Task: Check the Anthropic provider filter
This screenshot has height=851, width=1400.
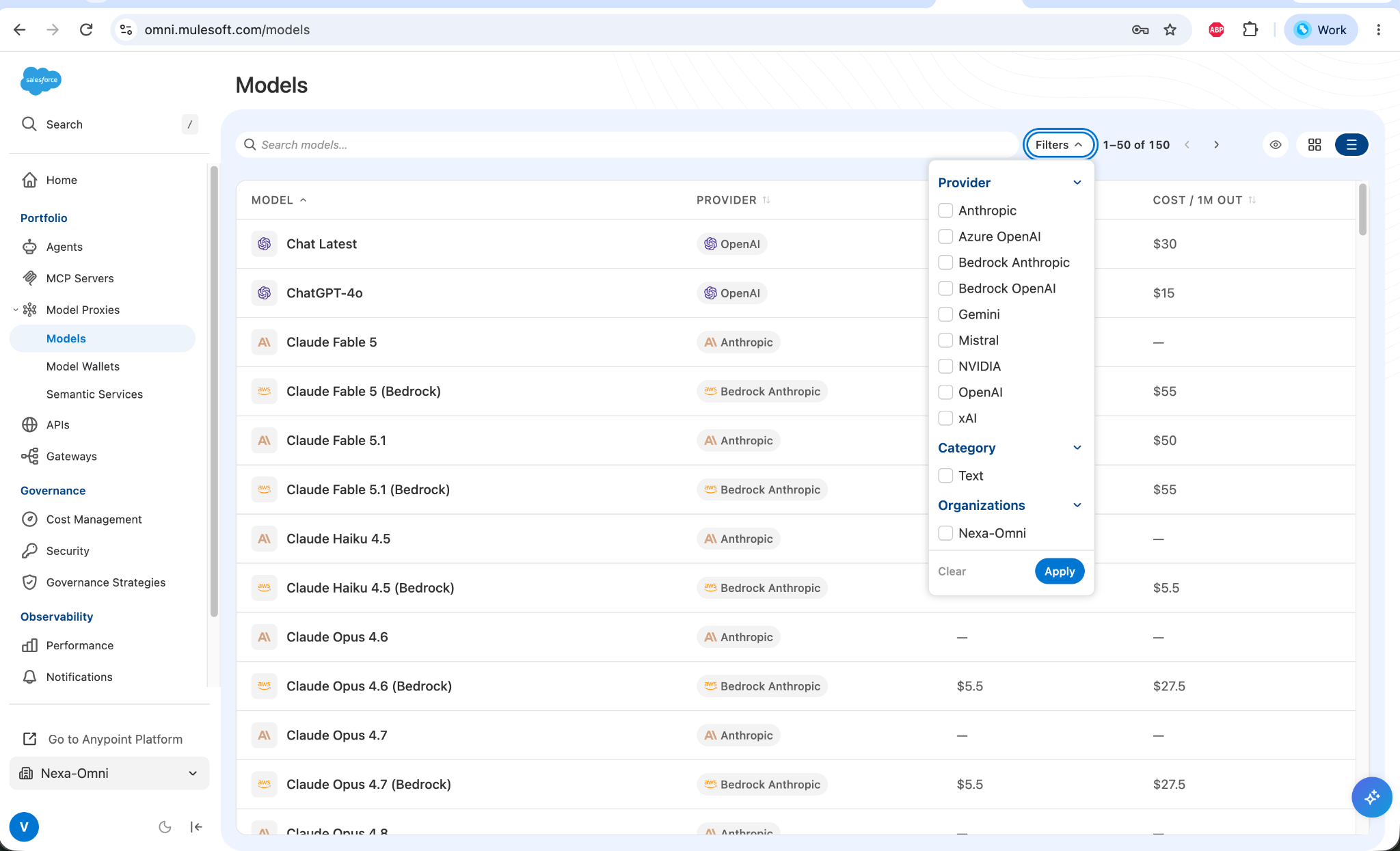Action: tap(945, 211)
